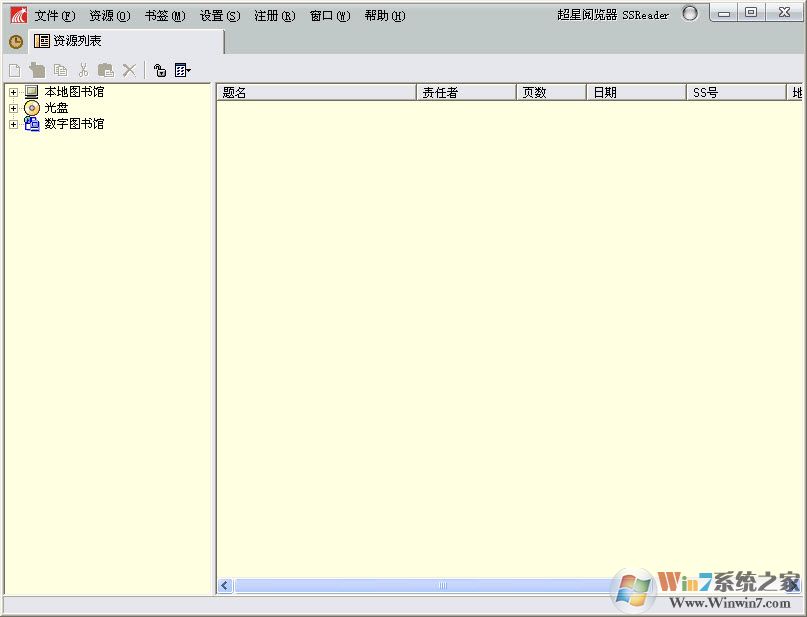Click the horizontal scrollbar left arrow

pyautogui.click(x=224, y=585)
